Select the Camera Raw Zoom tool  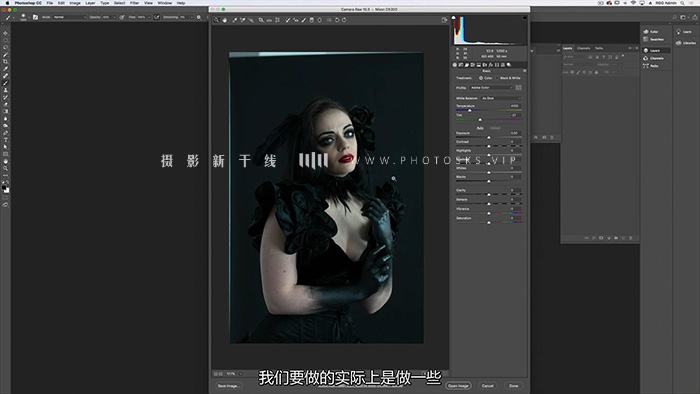point(216,20)
